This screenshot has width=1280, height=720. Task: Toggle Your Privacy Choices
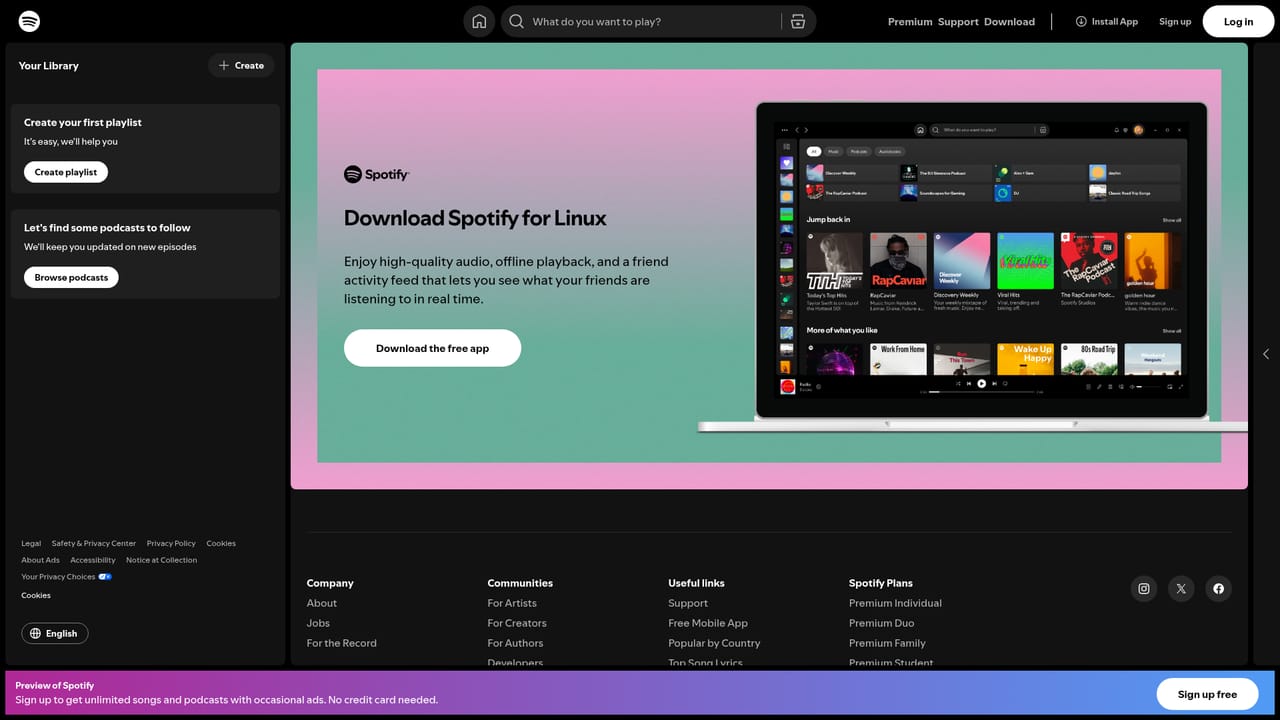tap(66, 577)
